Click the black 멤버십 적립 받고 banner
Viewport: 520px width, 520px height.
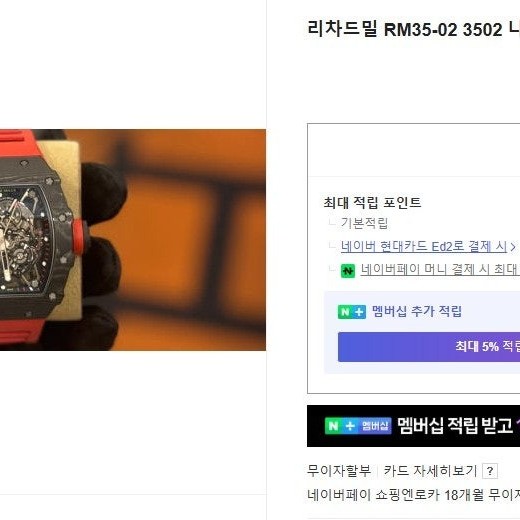pos(413,426)
